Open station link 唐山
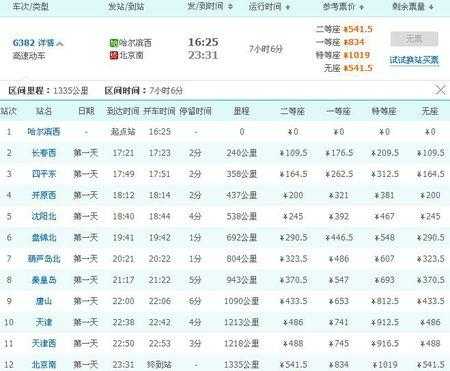Viewport: 450px width, 371px height. pyautogui.click(x=44, y=301)
